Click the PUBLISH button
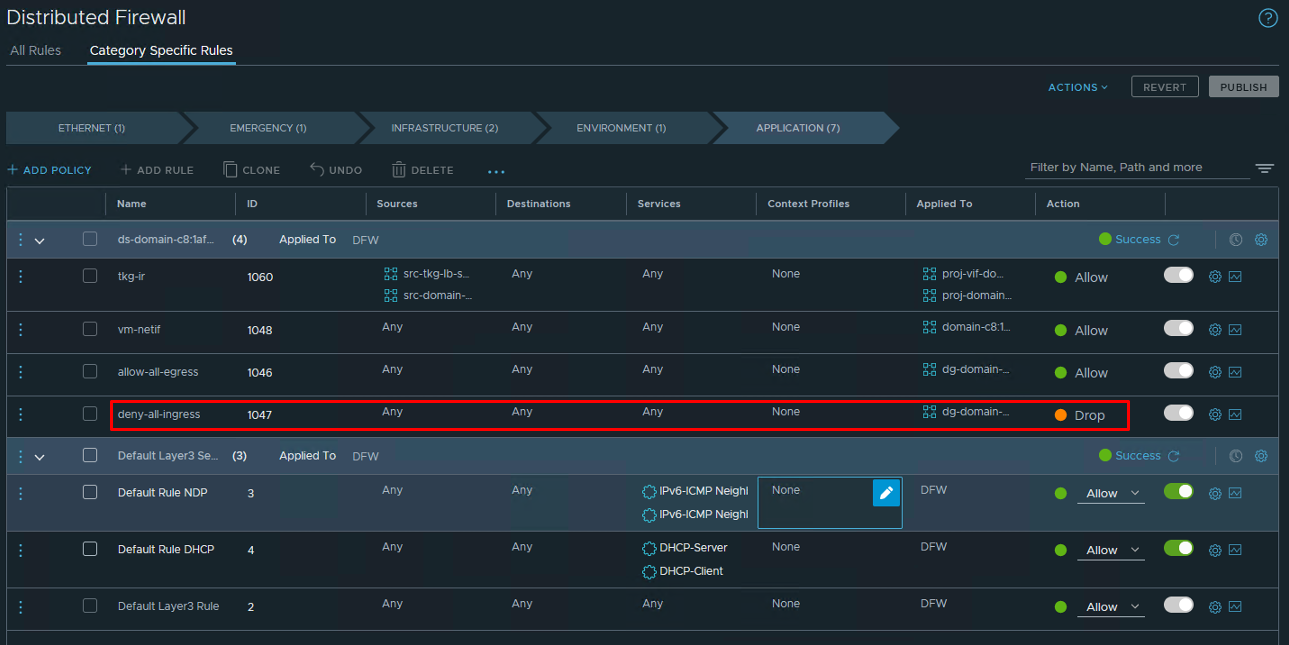This screenshot has width=1289, height=645. pos(1243,86)
